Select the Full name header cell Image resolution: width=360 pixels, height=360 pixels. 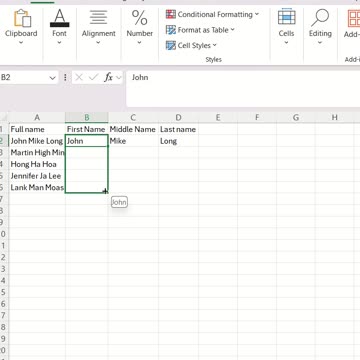click(37, 129)
